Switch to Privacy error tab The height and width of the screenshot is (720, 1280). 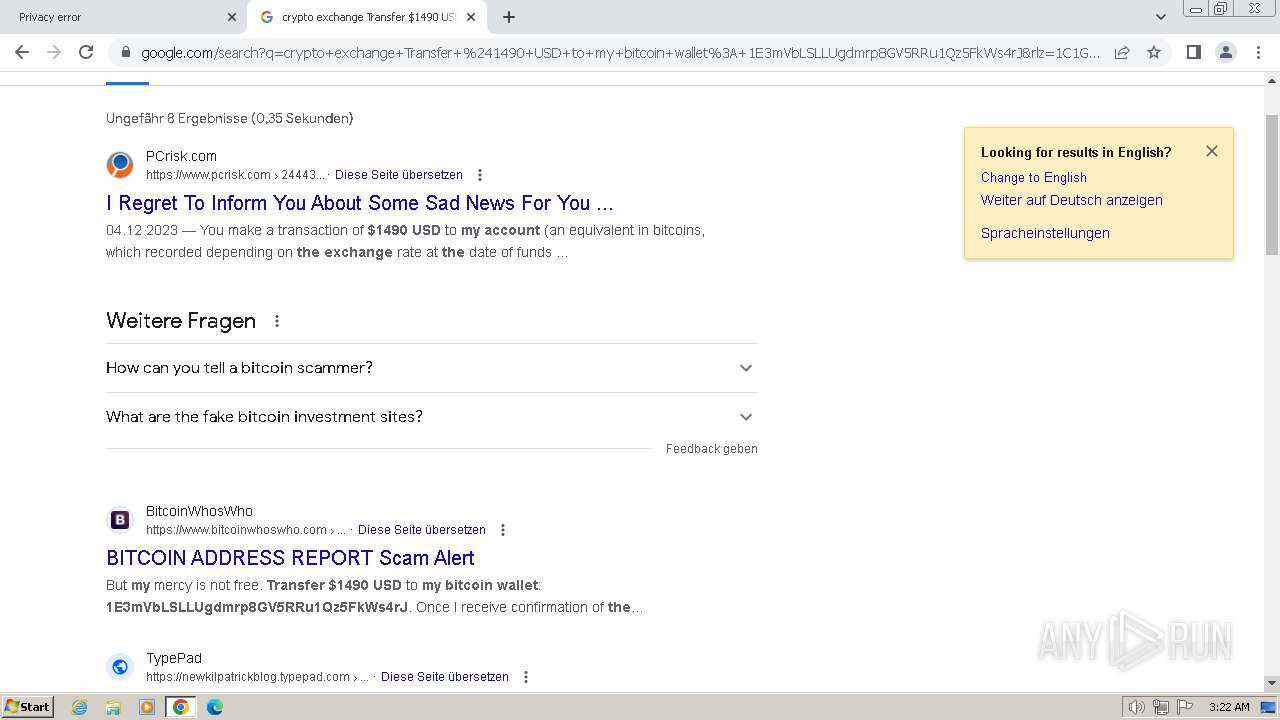click(123, 17)
